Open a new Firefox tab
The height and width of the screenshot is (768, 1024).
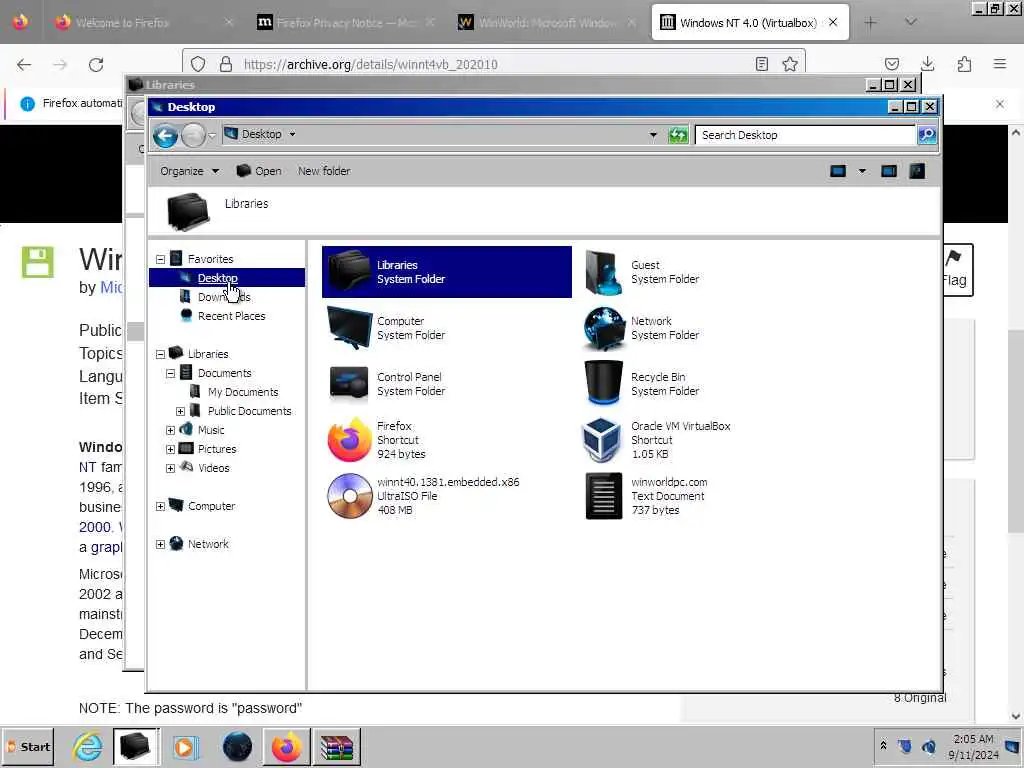pos(870,23)
